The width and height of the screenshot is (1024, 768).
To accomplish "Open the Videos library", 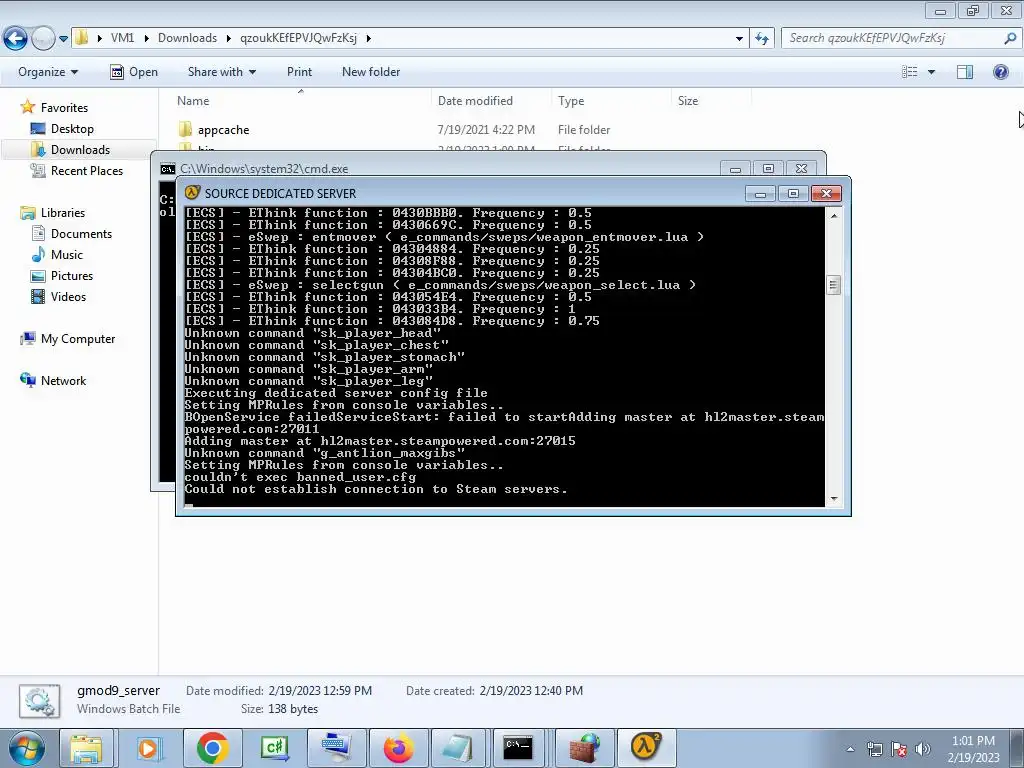I will 68,296.
